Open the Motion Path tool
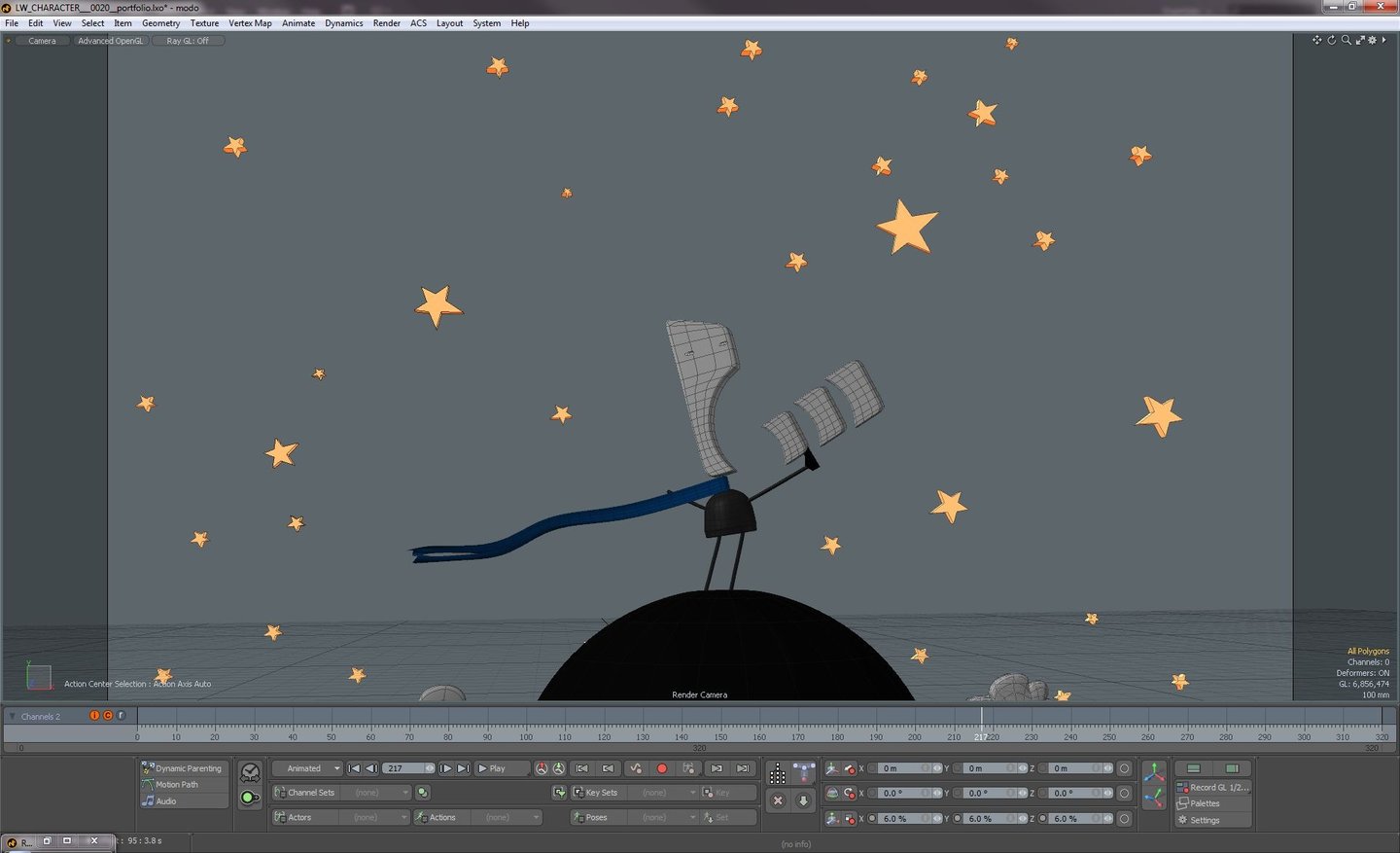 (x=176, y=785)
